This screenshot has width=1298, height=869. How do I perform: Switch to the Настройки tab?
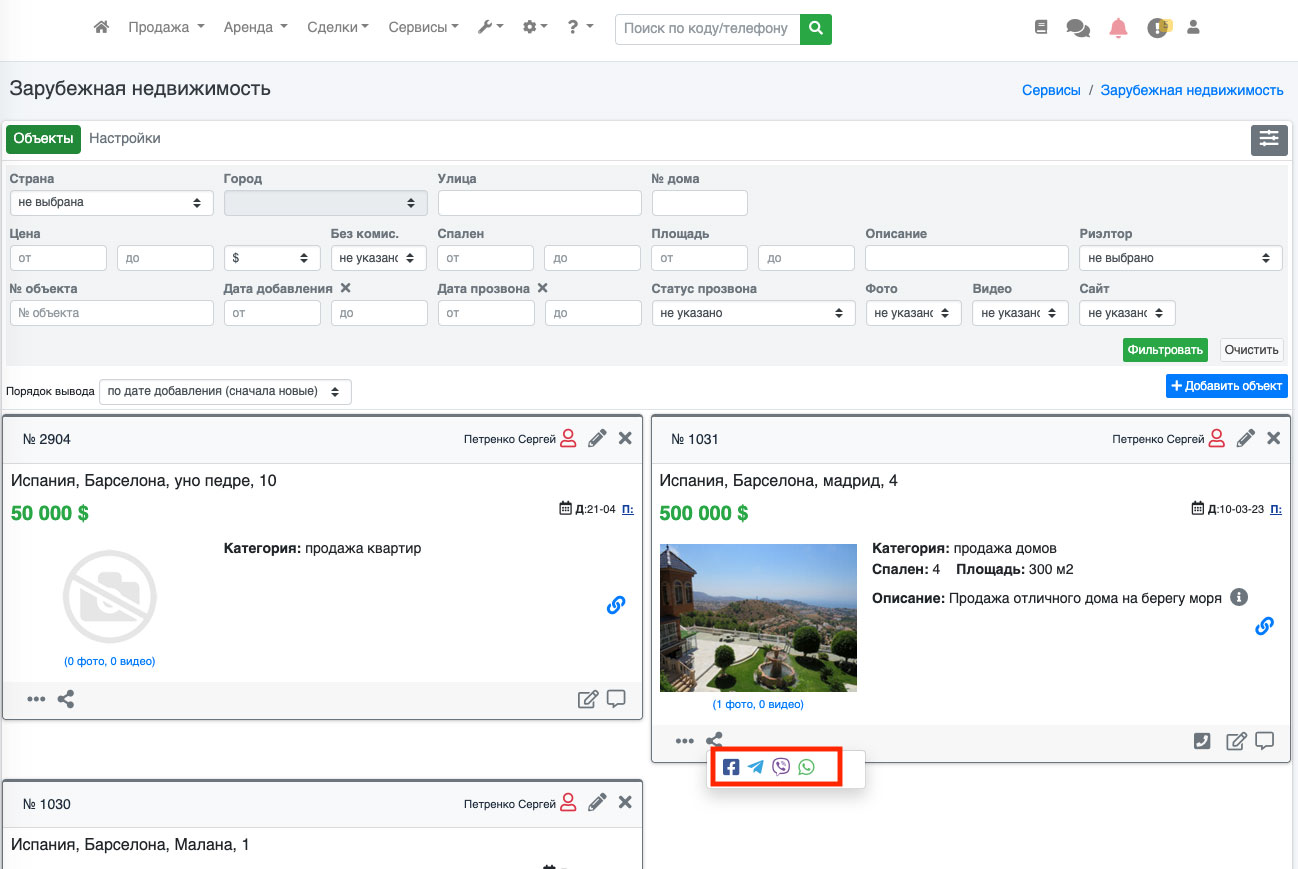(125, 139)
